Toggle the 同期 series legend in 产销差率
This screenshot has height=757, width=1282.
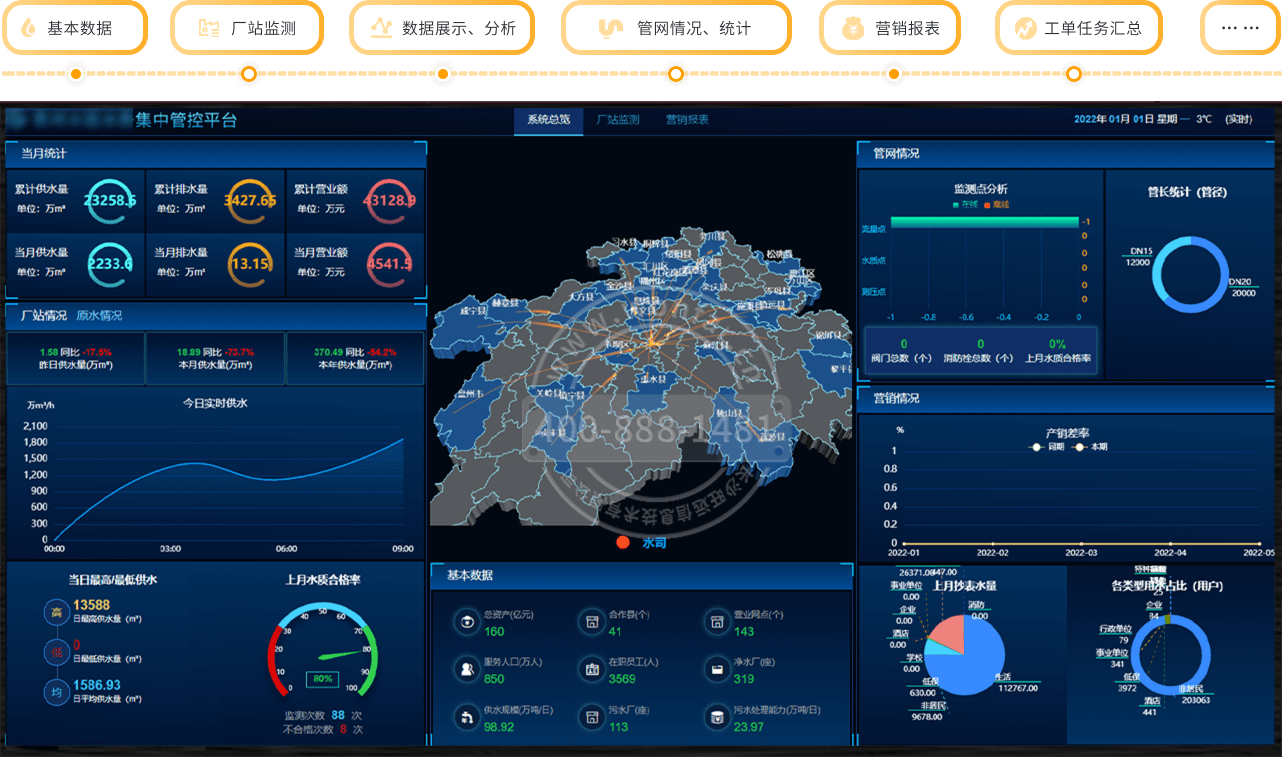coord(1049,447)
